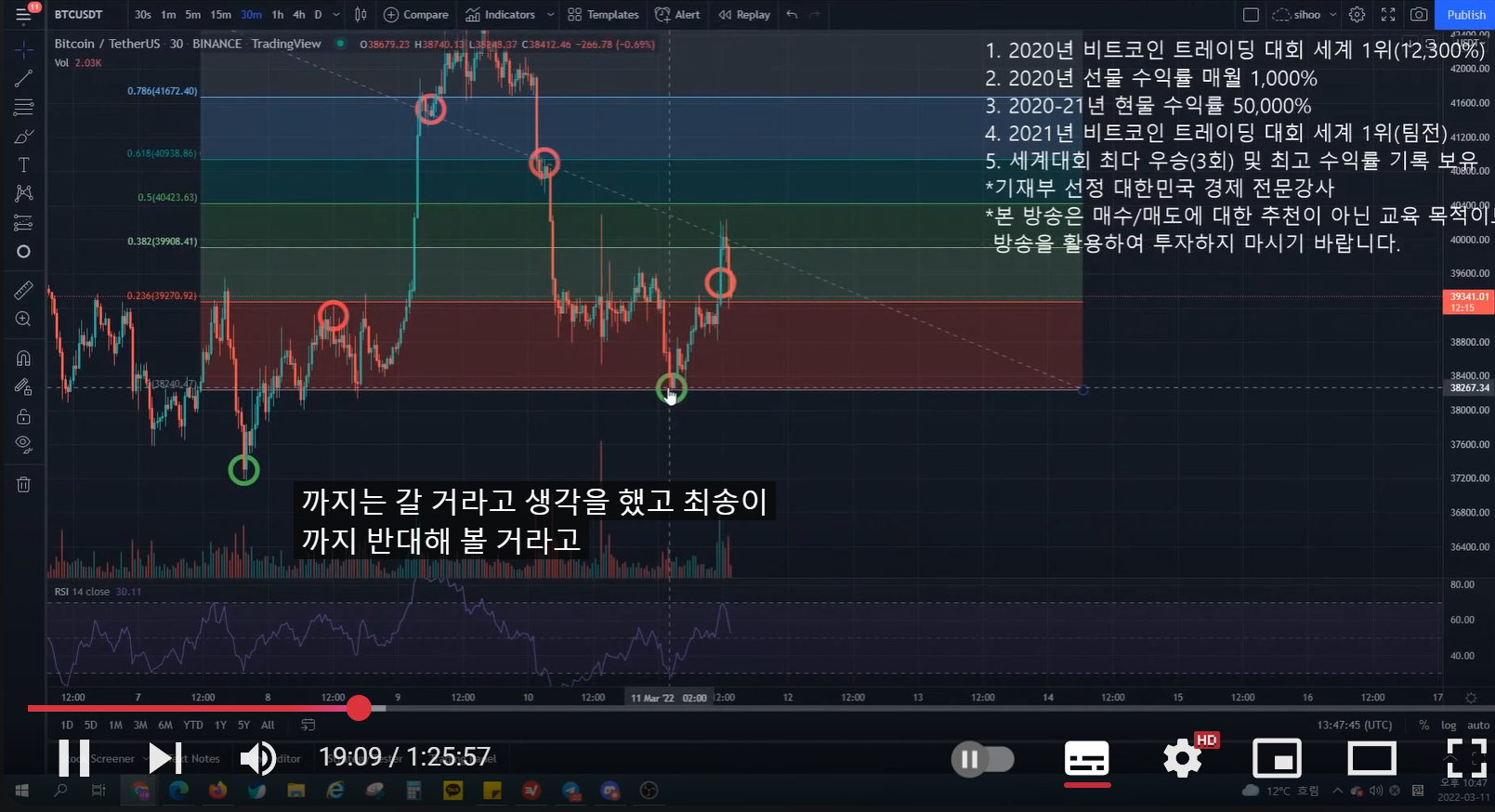Image resolution: width=1495 pixels, height=812 pixels.
Task: Open the time axis settings gear
Action: pyautogui.click(x=1470, y=697)
